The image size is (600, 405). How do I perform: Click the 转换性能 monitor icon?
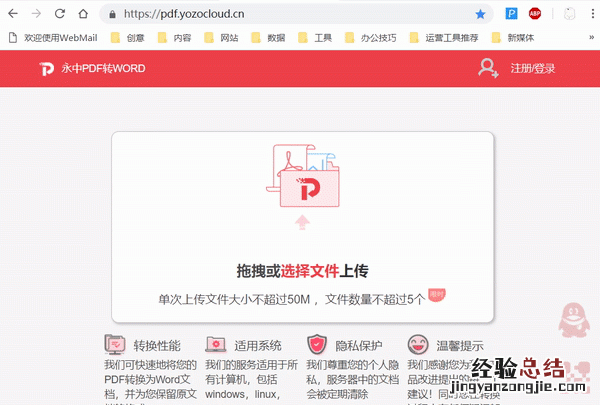(115, 344)
